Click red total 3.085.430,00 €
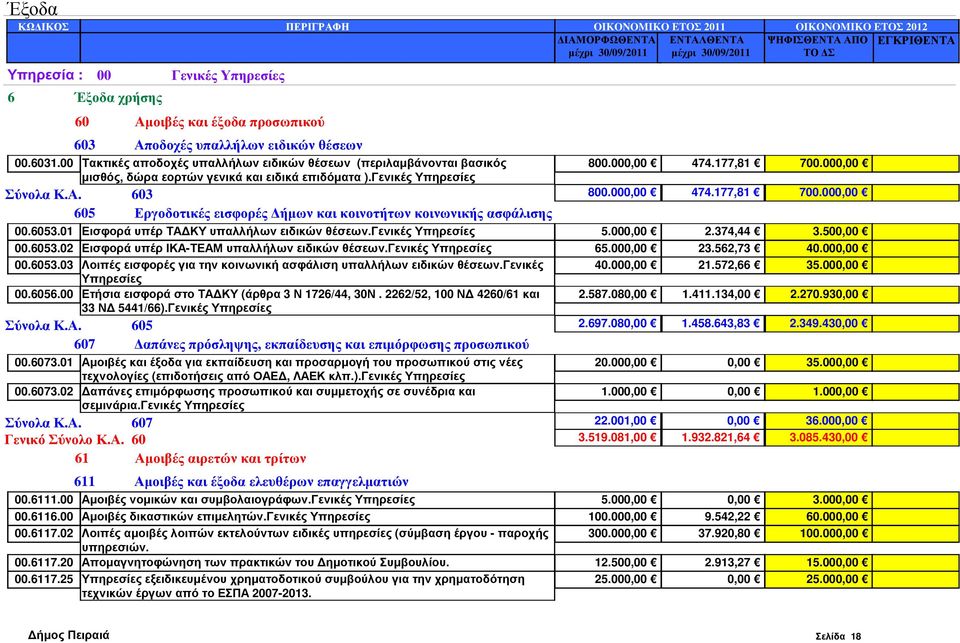This screenshot has height=643, width=960. click(819, 437)
